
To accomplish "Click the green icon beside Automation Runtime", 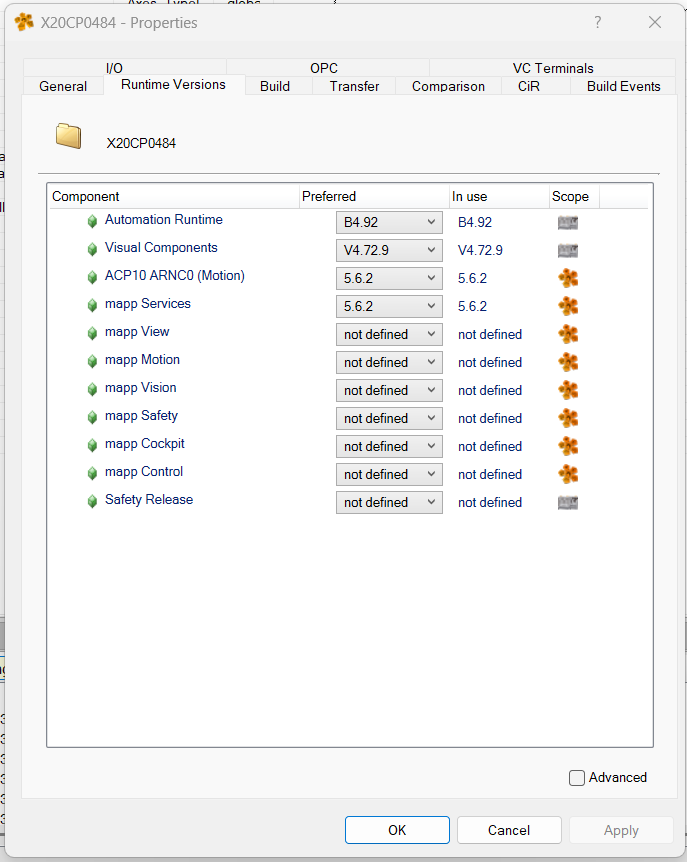I will (92, 222).
